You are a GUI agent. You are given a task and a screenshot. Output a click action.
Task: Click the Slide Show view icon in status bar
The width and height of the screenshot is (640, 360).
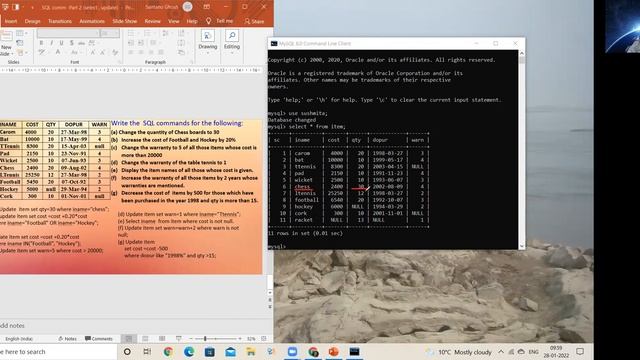[178, 339]
